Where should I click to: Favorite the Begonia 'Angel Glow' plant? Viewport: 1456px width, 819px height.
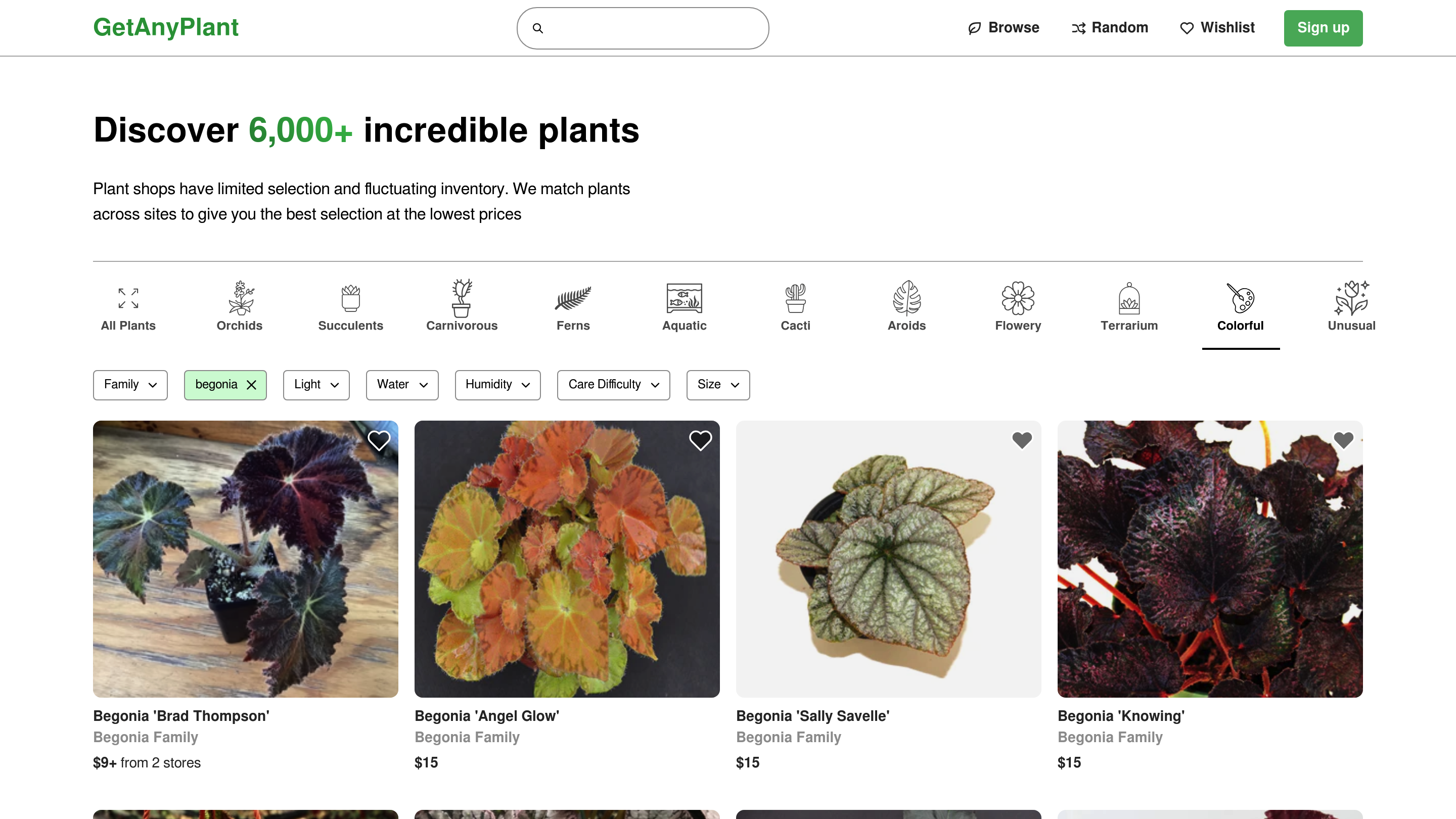[x=700, y=440]
